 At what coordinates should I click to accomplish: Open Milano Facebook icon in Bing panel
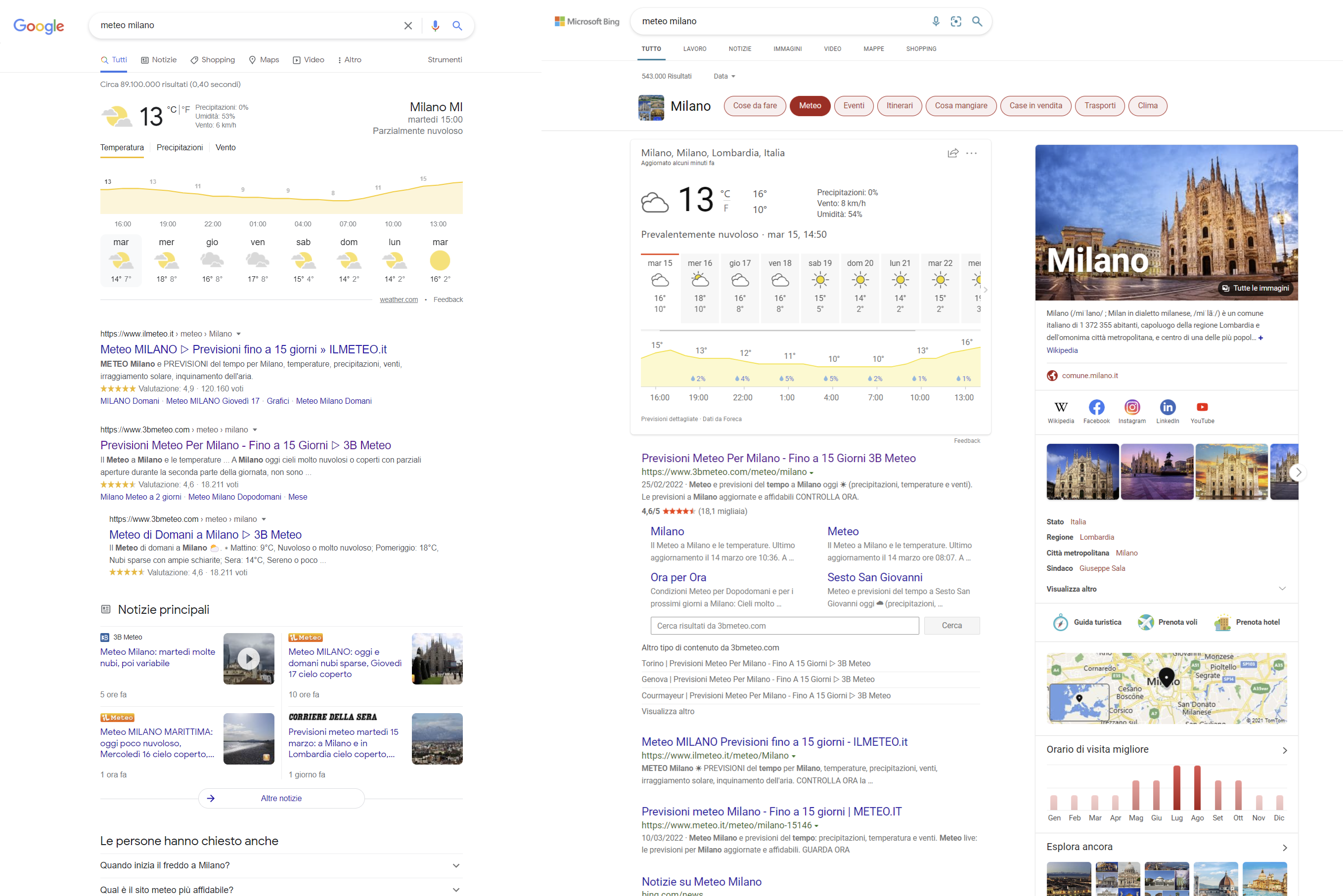(1096, 407)
